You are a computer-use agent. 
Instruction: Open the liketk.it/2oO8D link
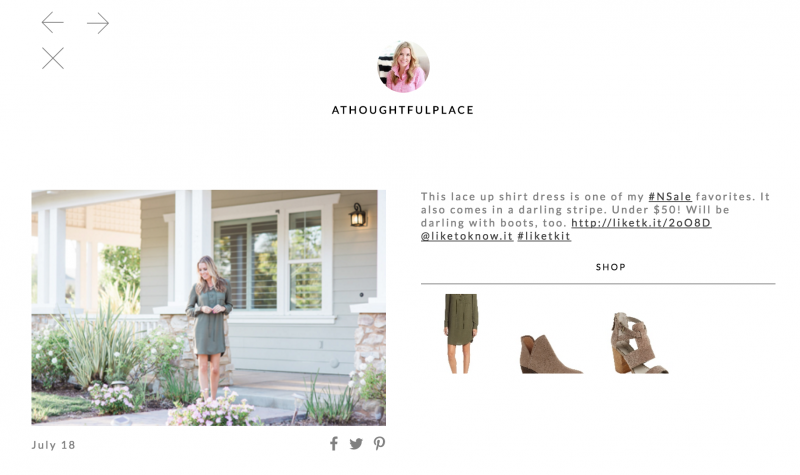641,223
